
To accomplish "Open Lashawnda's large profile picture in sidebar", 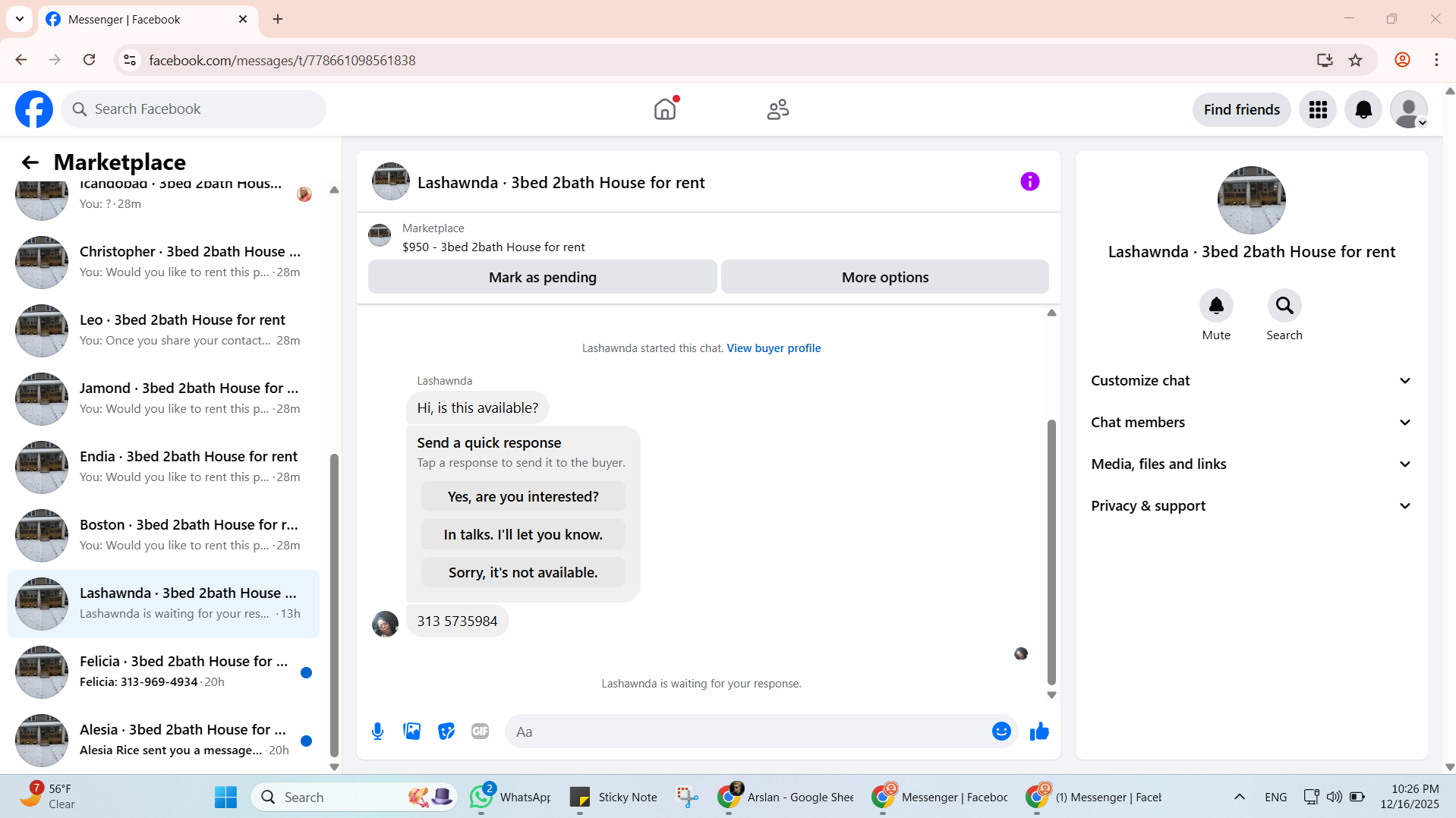I will (x=1252, y=200).
